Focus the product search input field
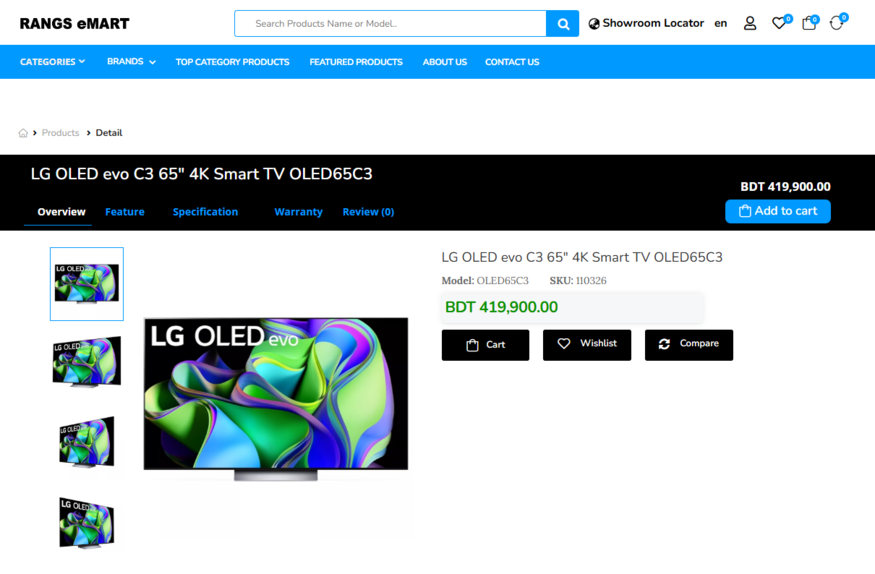Viewport: 875px width, 574px height. point(390,23)
